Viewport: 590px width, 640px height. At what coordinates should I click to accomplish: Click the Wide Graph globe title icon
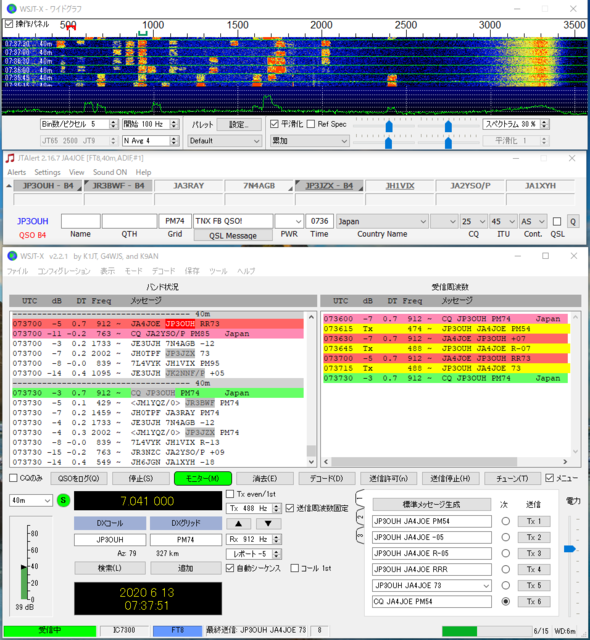pyautogui.click(x=11, y=9)
